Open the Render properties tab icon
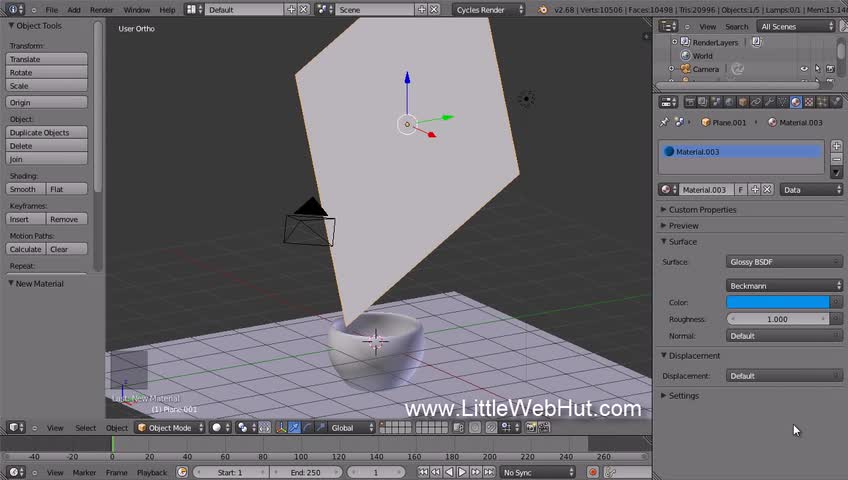The height and width of the screenshot is (480, 848). (690, 102)
